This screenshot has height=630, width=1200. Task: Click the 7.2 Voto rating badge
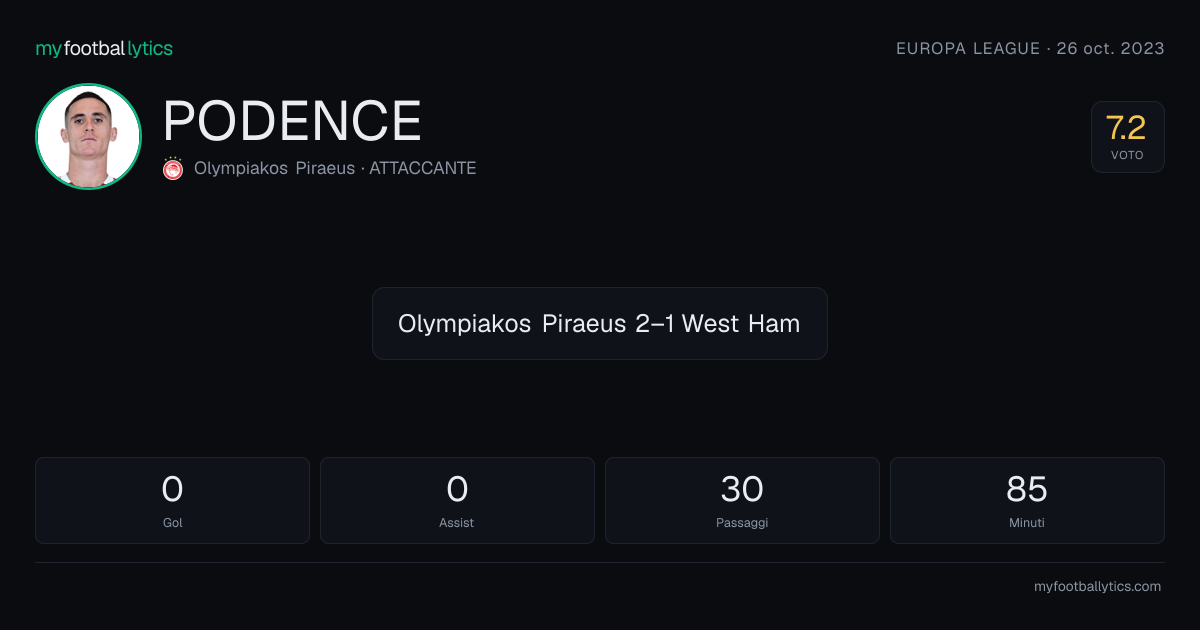coord(1127,137)
